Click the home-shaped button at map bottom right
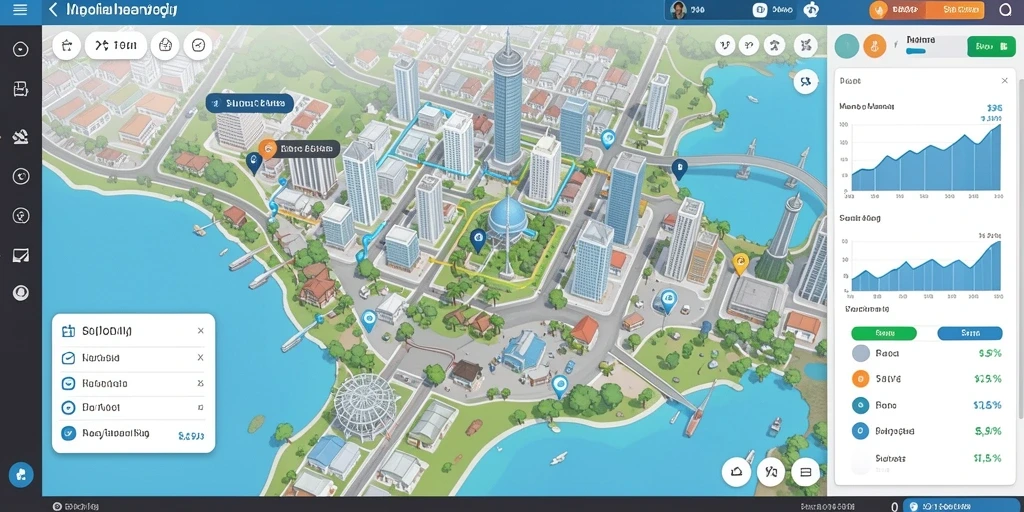1024x512 pixels. coord(737,472)
